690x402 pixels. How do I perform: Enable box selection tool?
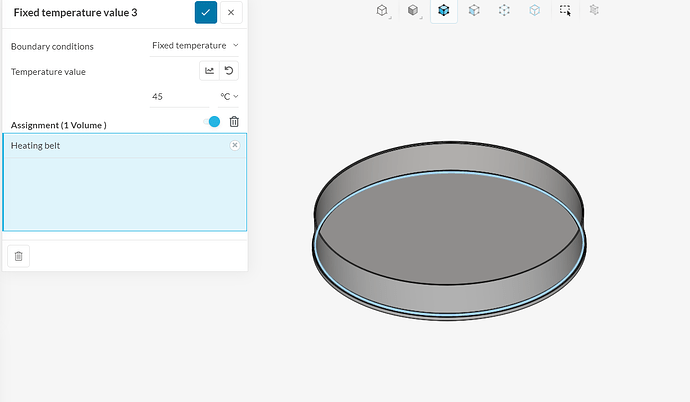pos(565,11)
